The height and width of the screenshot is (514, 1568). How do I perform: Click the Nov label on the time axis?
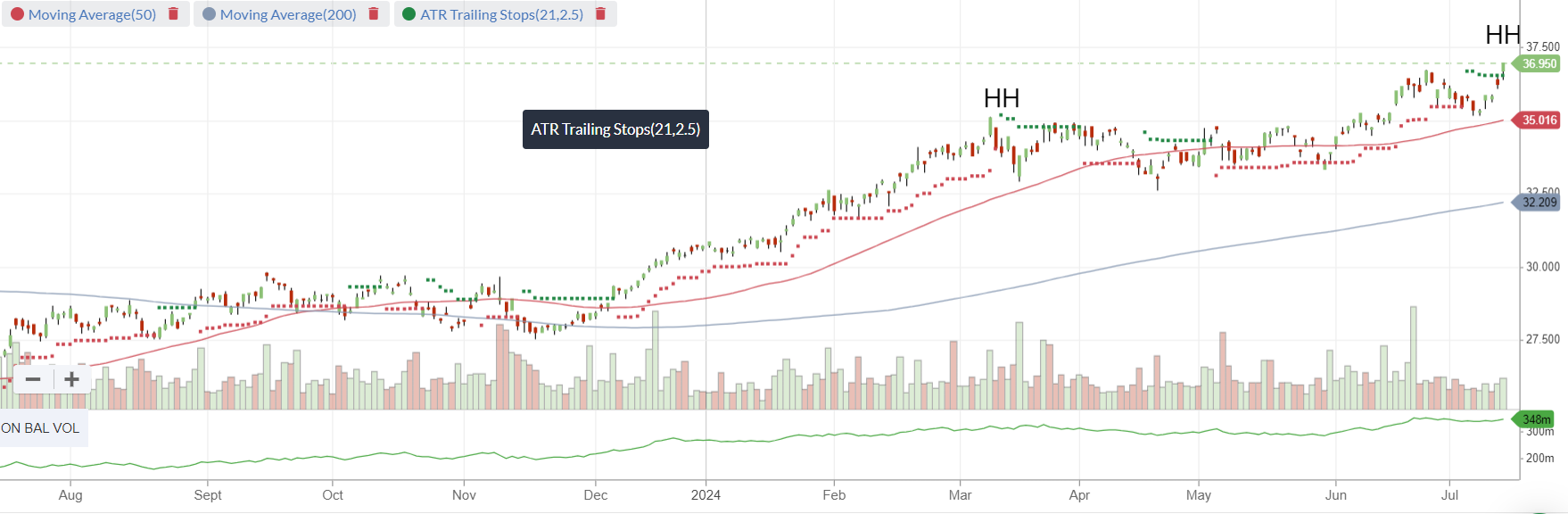(x=464, y=495)
